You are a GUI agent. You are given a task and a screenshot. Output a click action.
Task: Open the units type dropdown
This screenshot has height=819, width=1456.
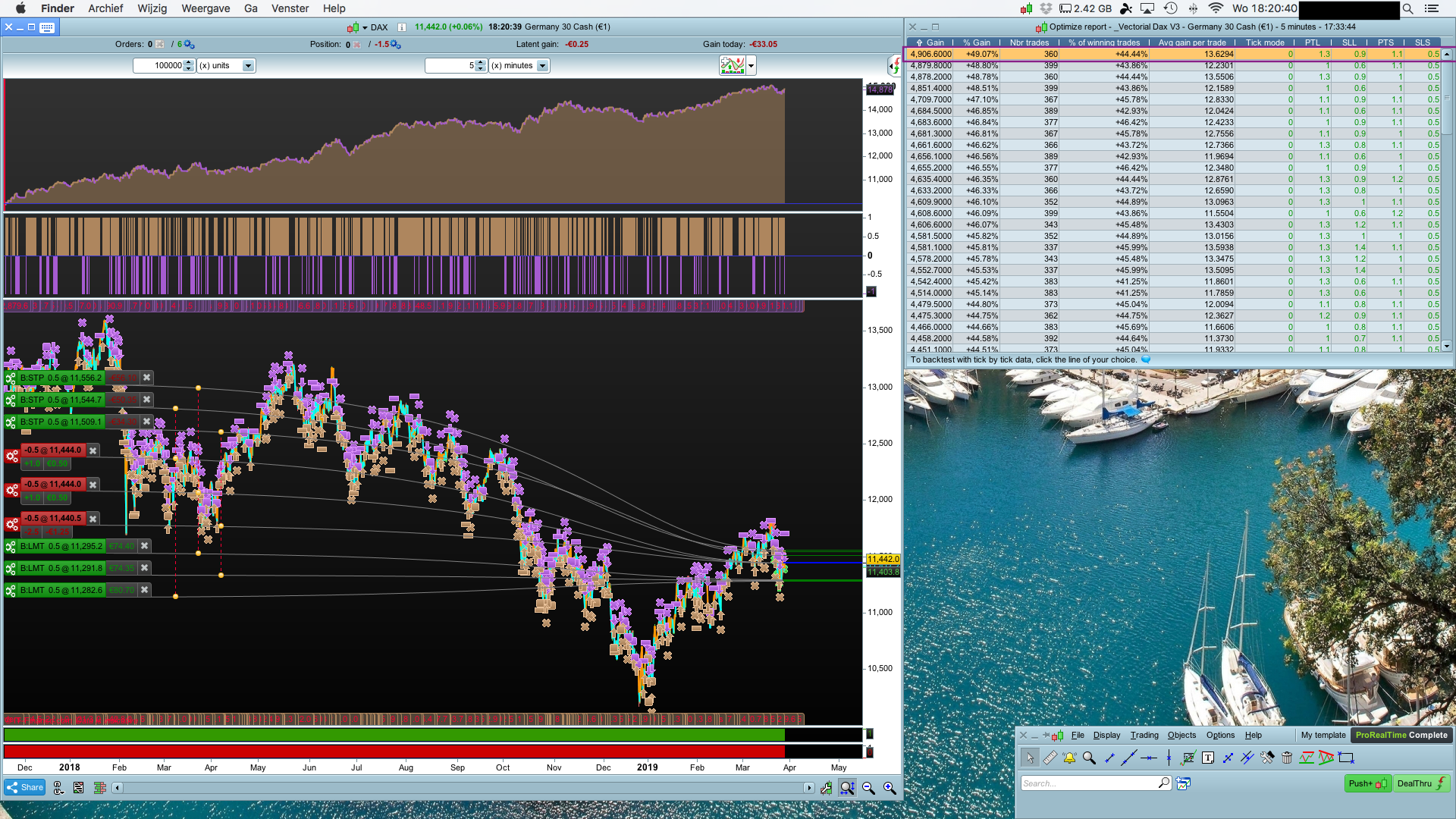pyautogui.click(x=248, y=66)
